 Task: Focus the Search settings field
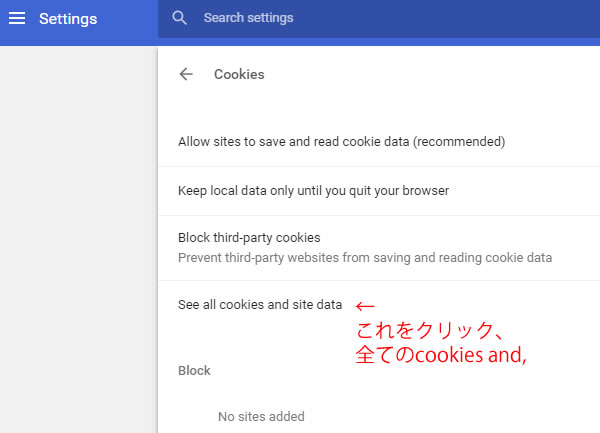[x=379, y=18]
